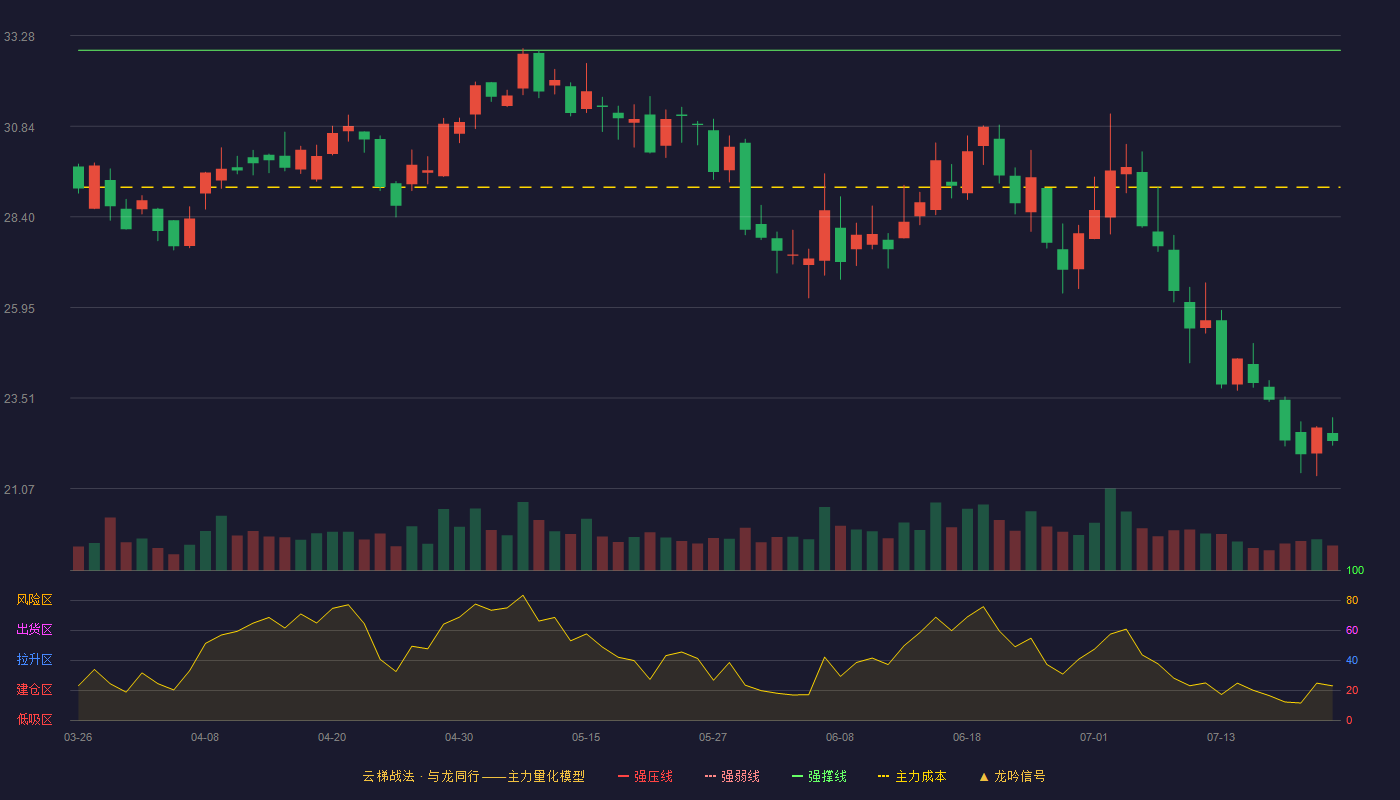Click the 06-18 date label
Image resolution: width=1400 pixels, height=800 pixels.
click(x=967, y=737)
